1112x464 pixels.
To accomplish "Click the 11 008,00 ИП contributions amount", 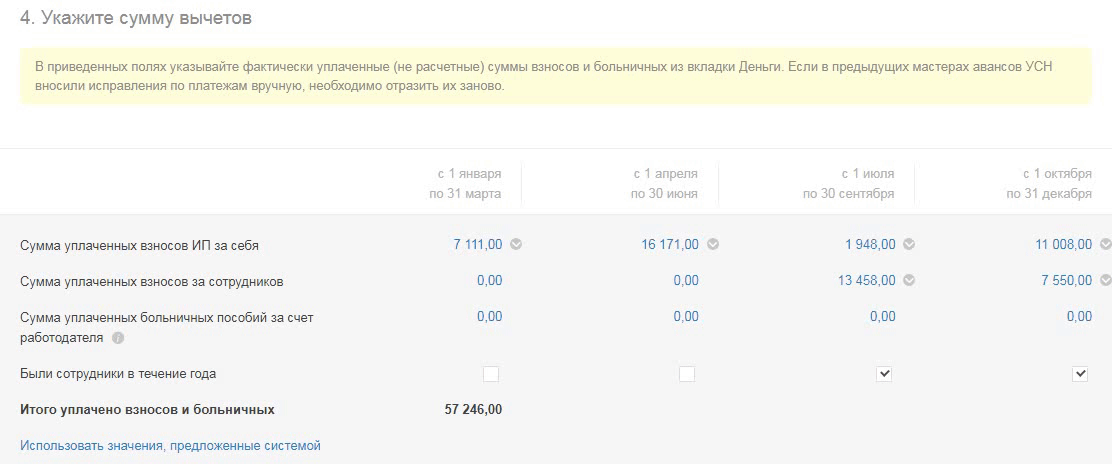I will pyautogui.click(x=1063, y=244).
